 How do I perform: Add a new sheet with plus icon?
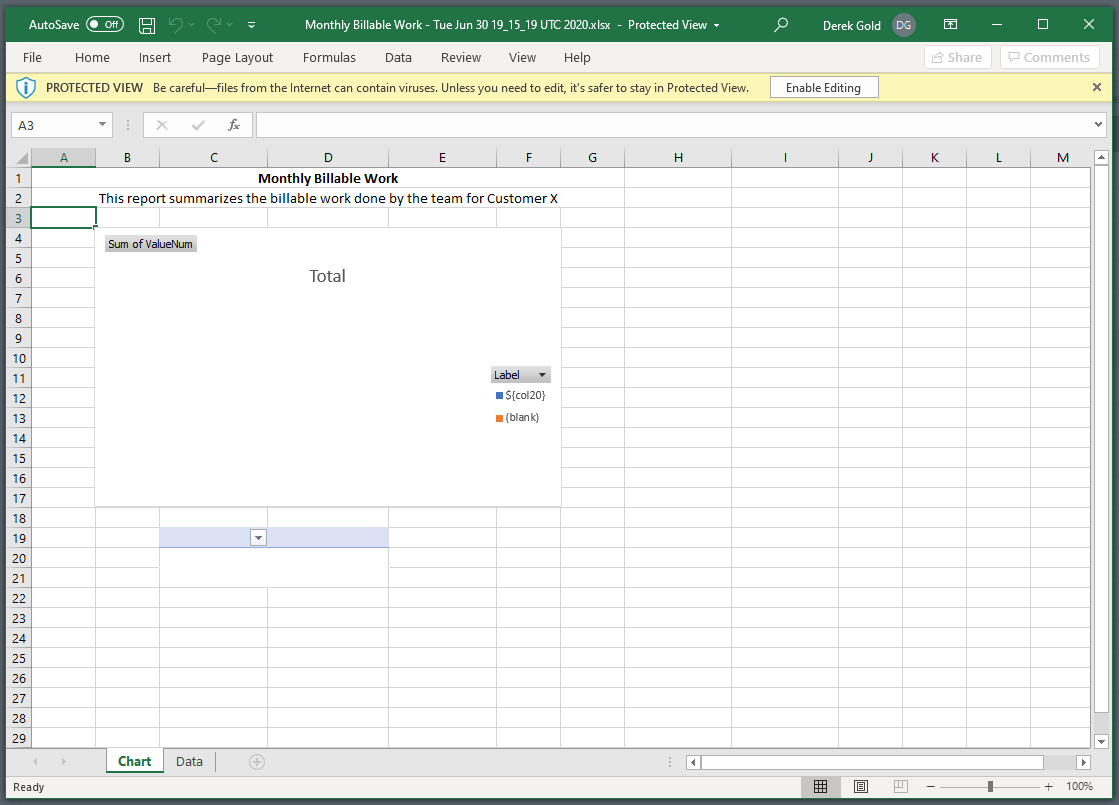[x=257, y=762]
